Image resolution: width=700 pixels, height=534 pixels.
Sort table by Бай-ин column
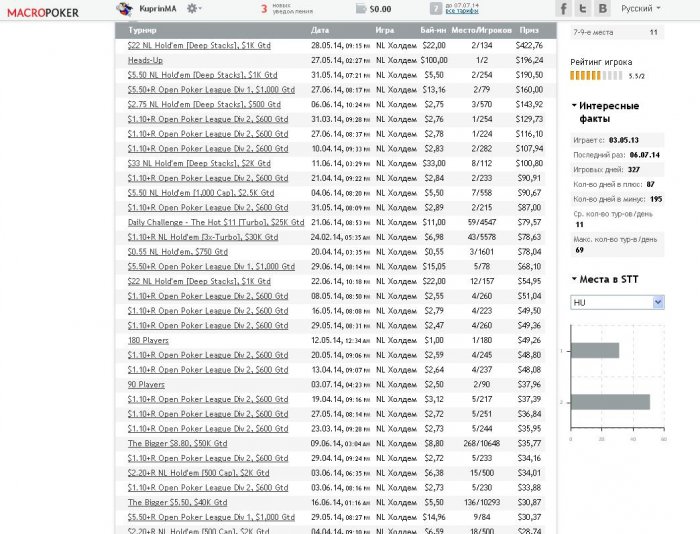tap(433, 30)
